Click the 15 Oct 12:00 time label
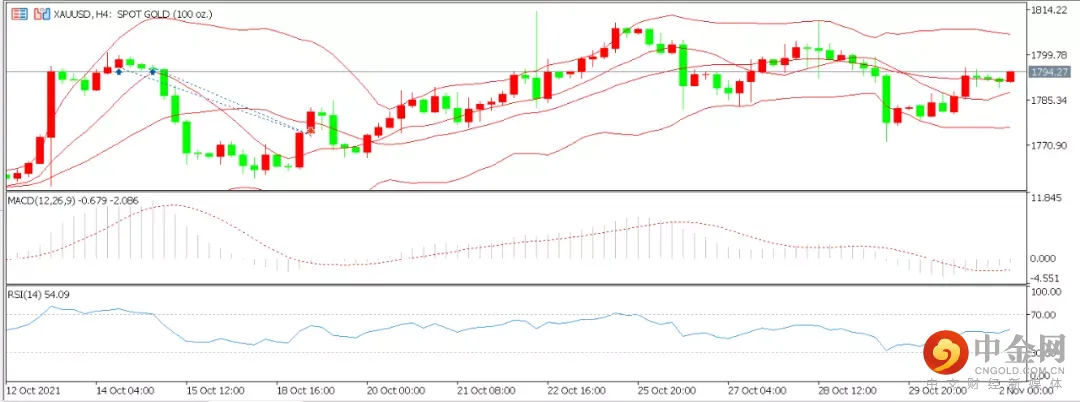The image size is (1080, 402). 215,390
